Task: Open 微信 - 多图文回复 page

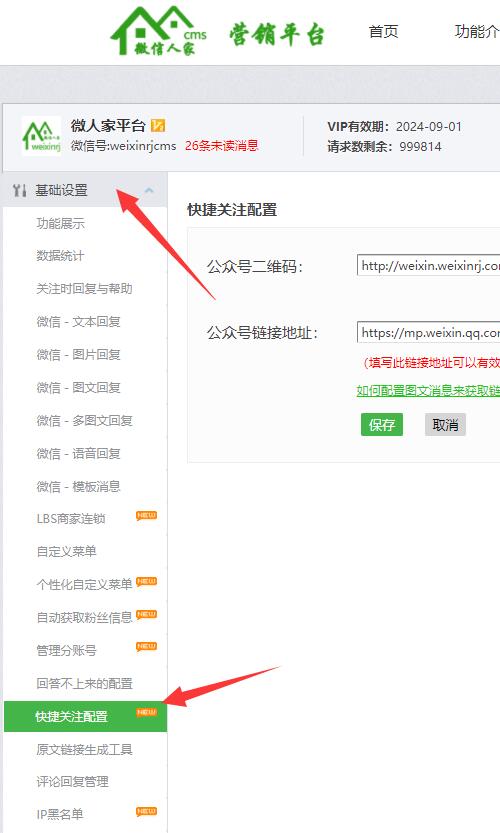Action: coord(84,420)
